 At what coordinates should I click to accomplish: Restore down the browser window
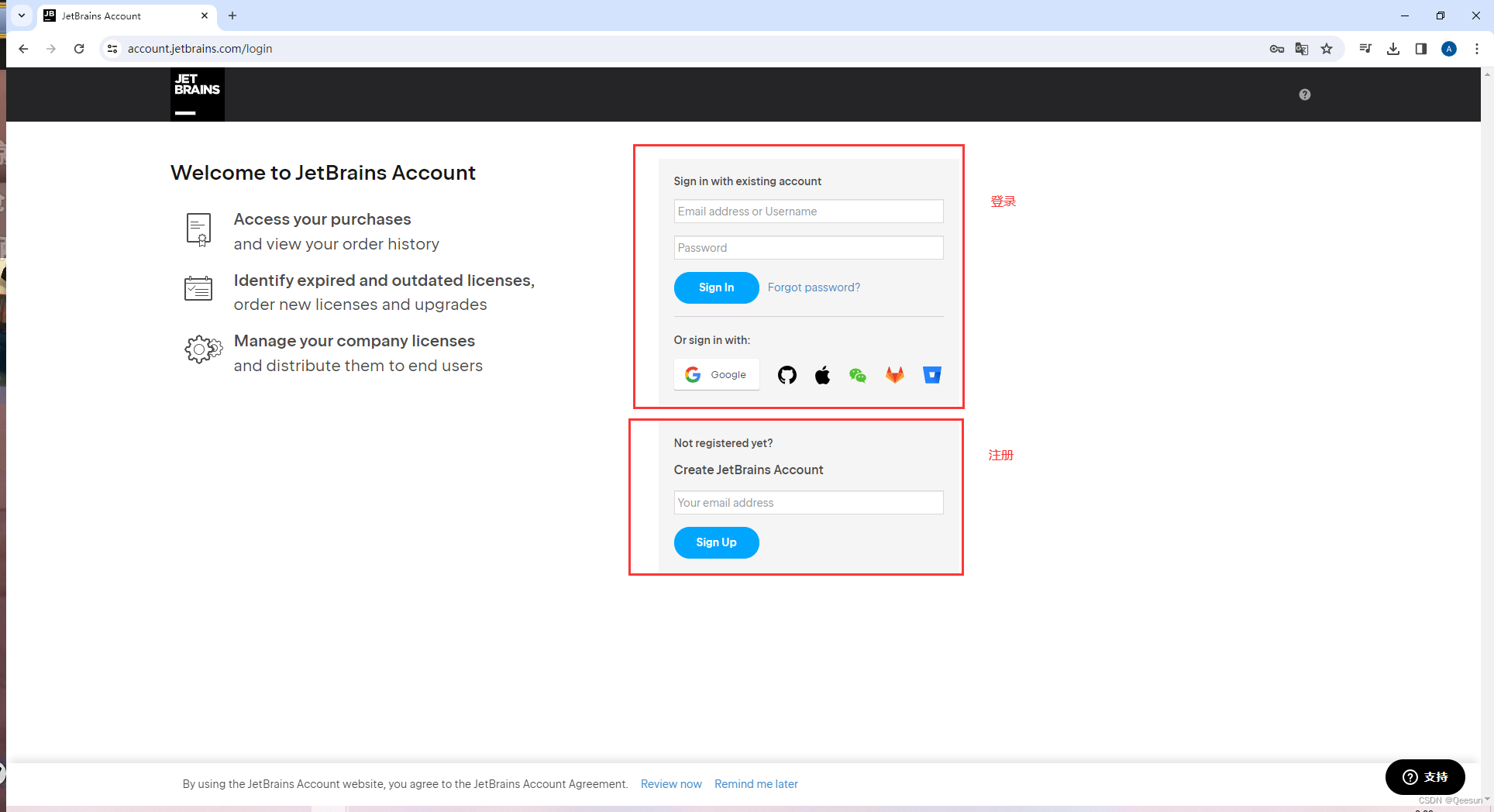click(1441, 15)
